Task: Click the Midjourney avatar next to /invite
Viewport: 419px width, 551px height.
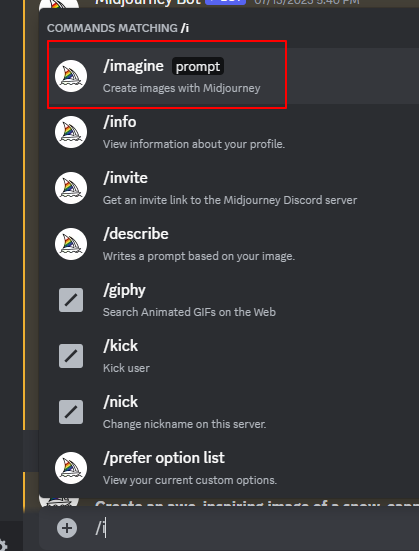Action: pyautogui.click(x=71, y=188)
